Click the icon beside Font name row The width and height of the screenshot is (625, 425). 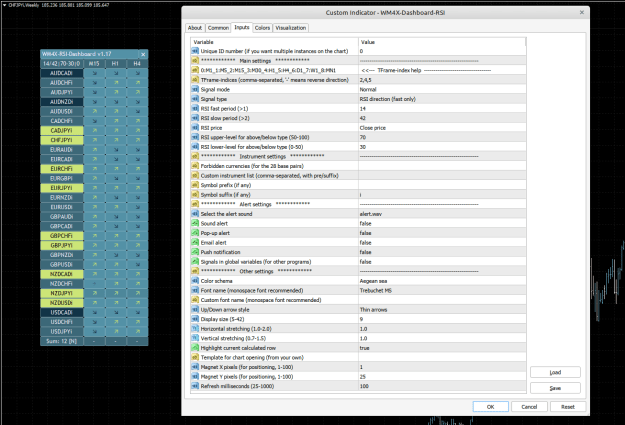[195, 290]
